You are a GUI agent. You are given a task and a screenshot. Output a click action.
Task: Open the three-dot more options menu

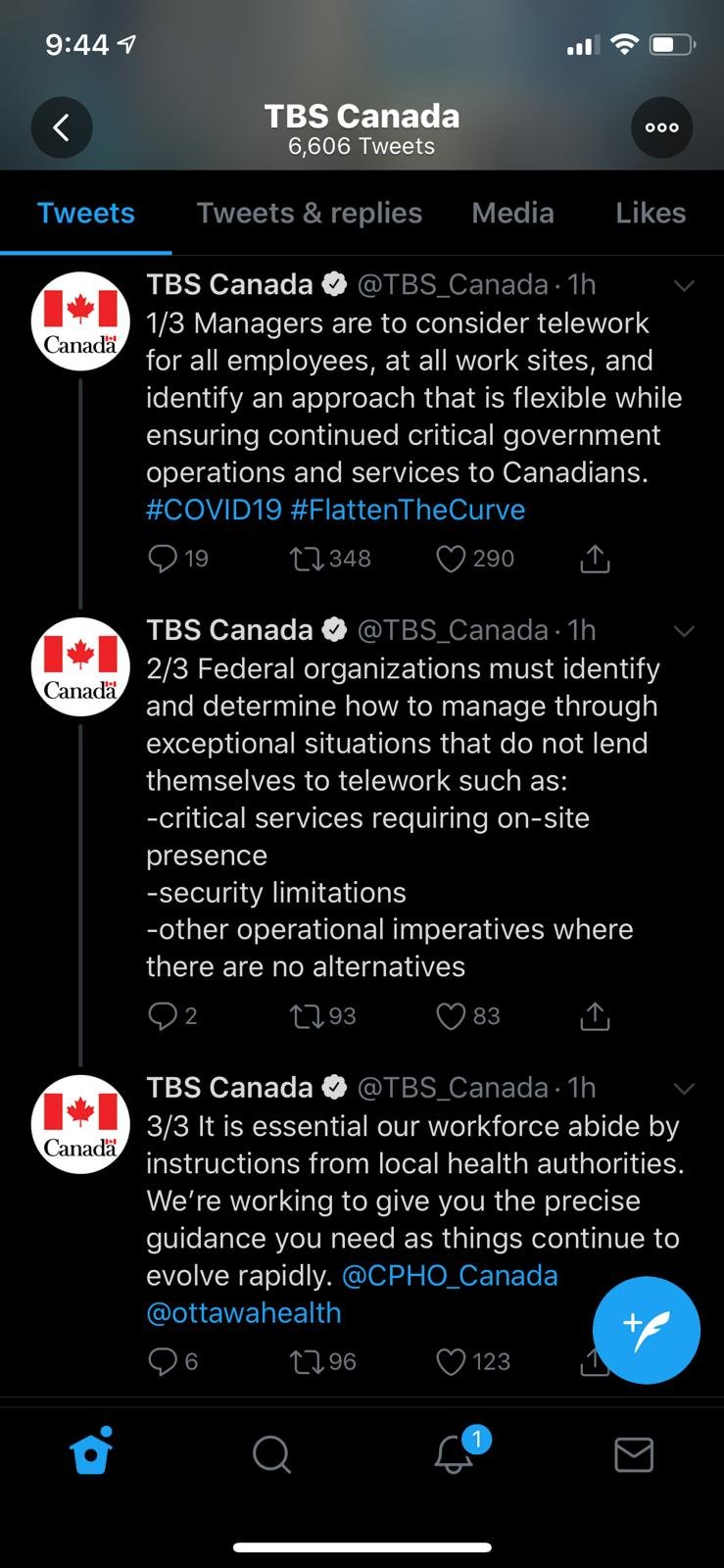pos(661,127)
